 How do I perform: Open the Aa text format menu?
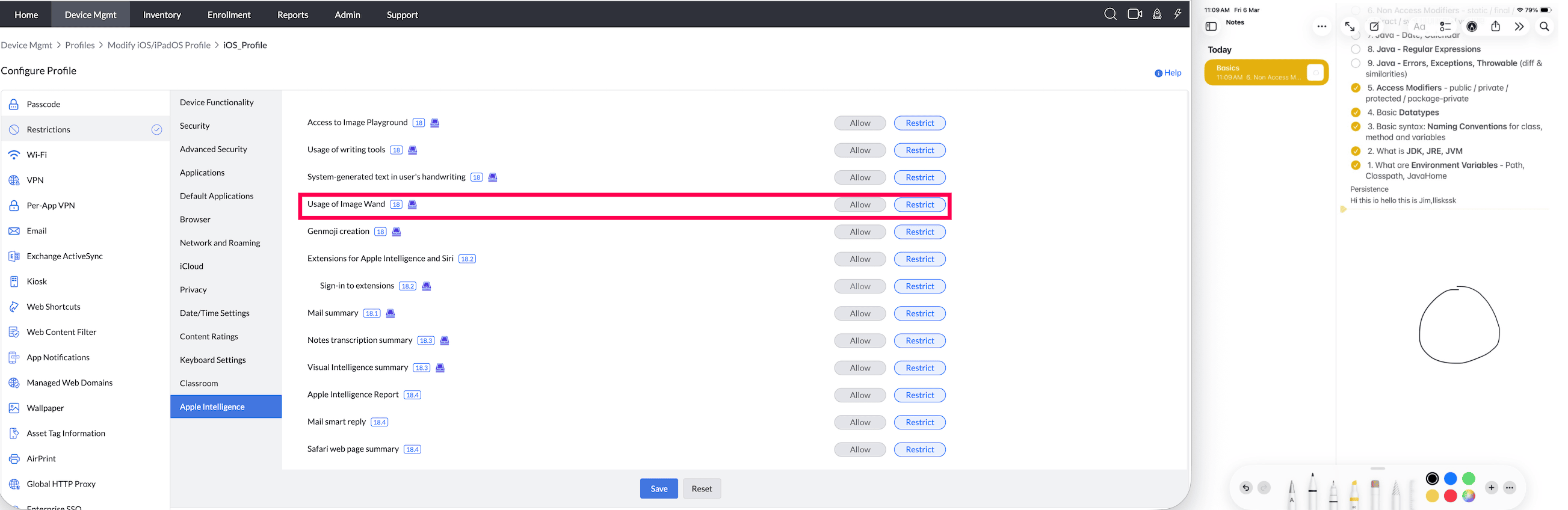(1419, 26)
